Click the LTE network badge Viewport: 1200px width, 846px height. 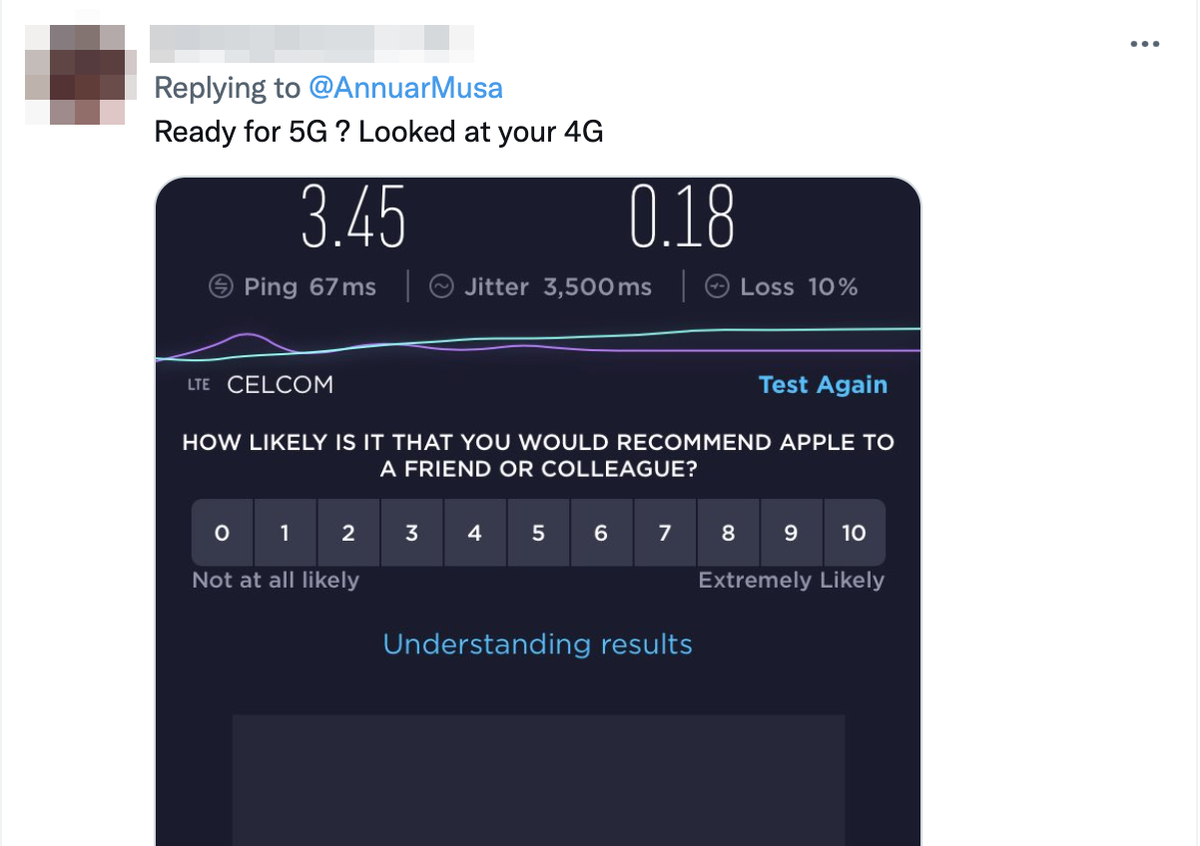pos(199,385)
